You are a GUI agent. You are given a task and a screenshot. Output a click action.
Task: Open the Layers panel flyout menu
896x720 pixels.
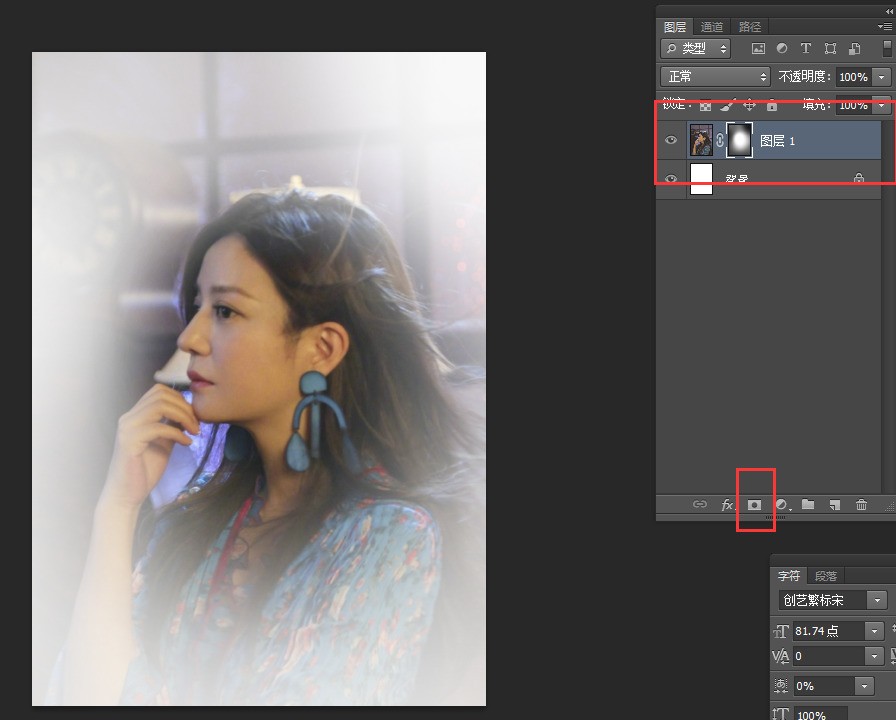point(885,27)
